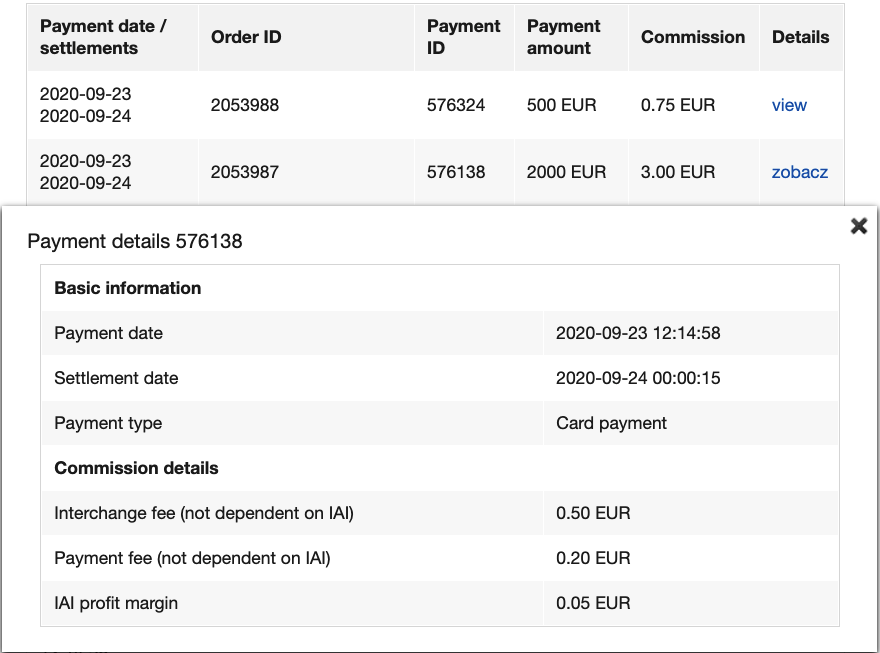Viewport: 880px width, 653px height.
Task: Click payment ID 576324 cell
Action: (456, 105)
